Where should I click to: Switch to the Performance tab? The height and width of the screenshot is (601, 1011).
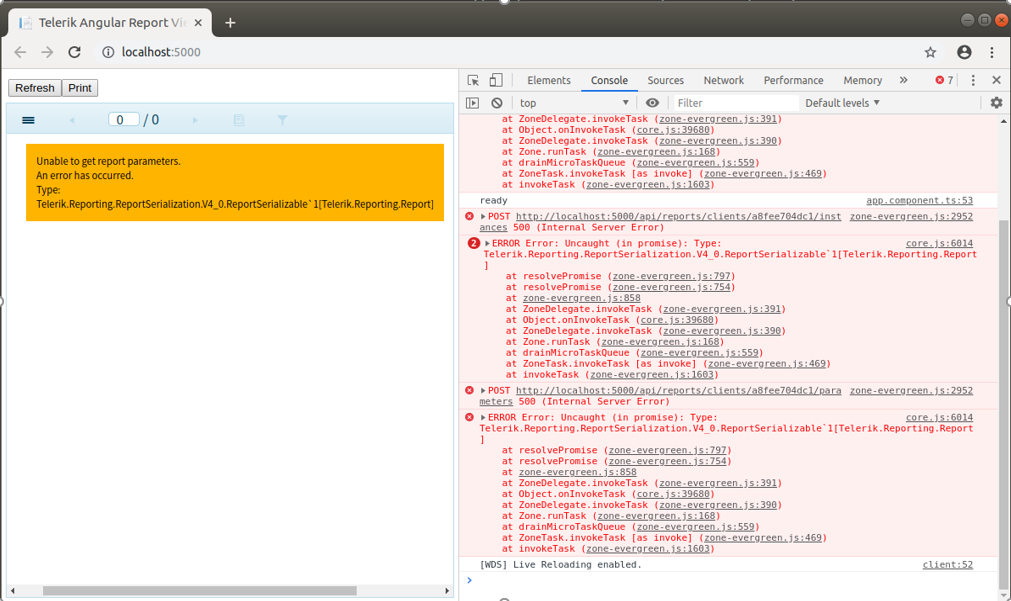coord(793,80)
